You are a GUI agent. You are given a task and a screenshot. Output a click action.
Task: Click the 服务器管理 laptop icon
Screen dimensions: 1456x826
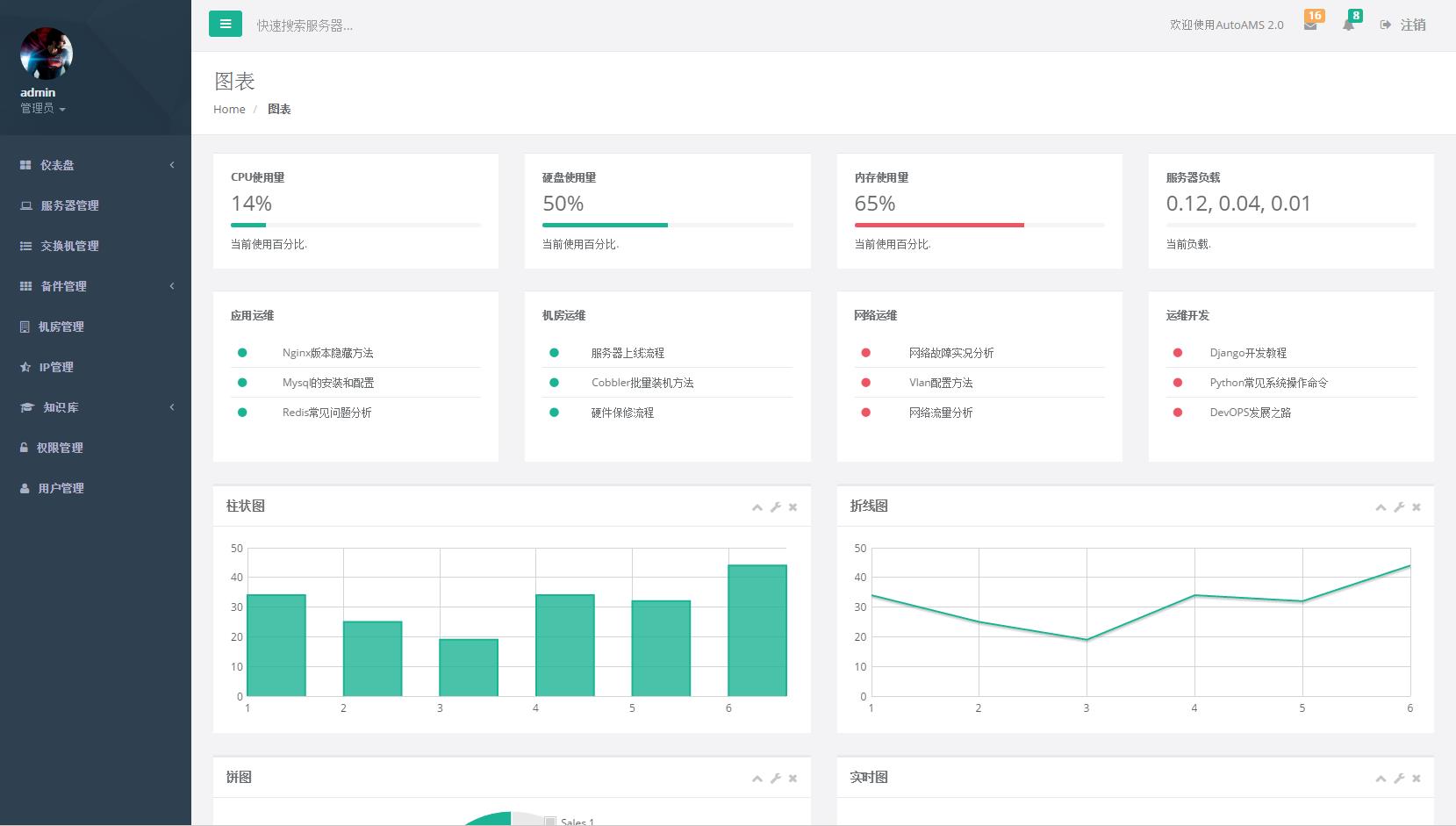tap(25, 205)
